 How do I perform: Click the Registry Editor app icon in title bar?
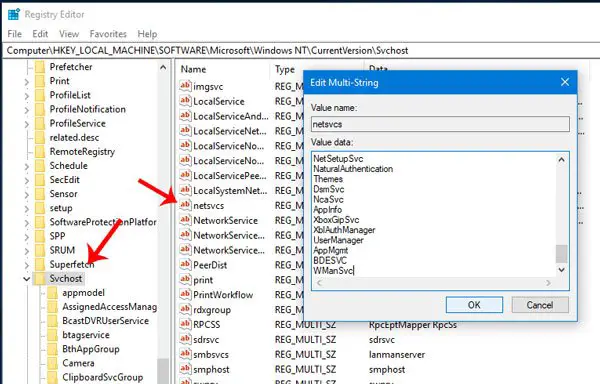click(x=14, y=15)
